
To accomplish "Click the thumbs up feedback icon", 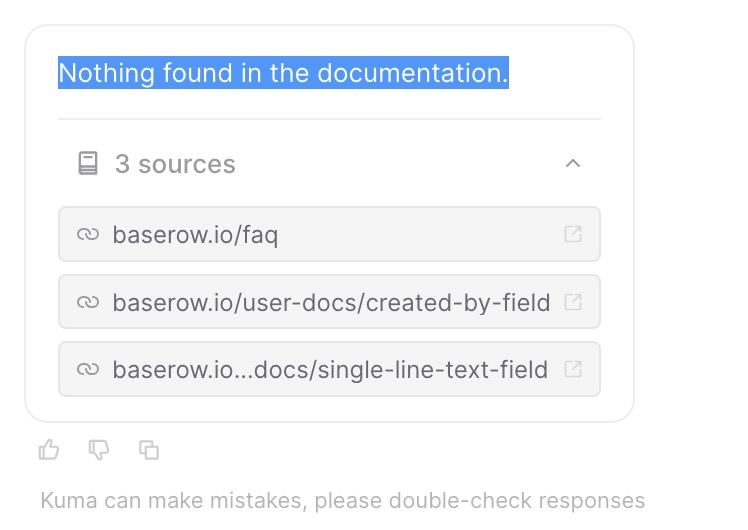I will pos(49,450).
